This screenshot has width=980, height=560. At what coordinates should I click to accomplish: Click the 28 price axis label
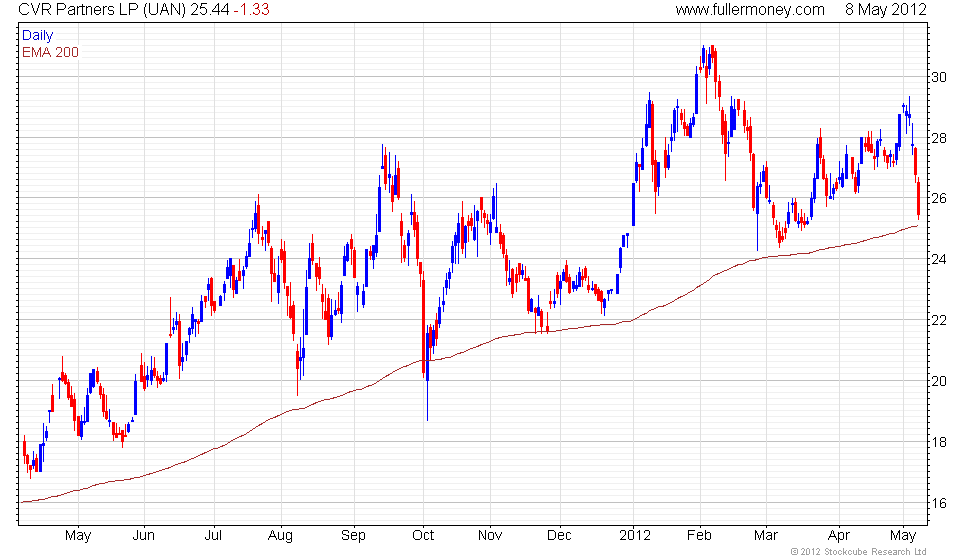(939, 138)
